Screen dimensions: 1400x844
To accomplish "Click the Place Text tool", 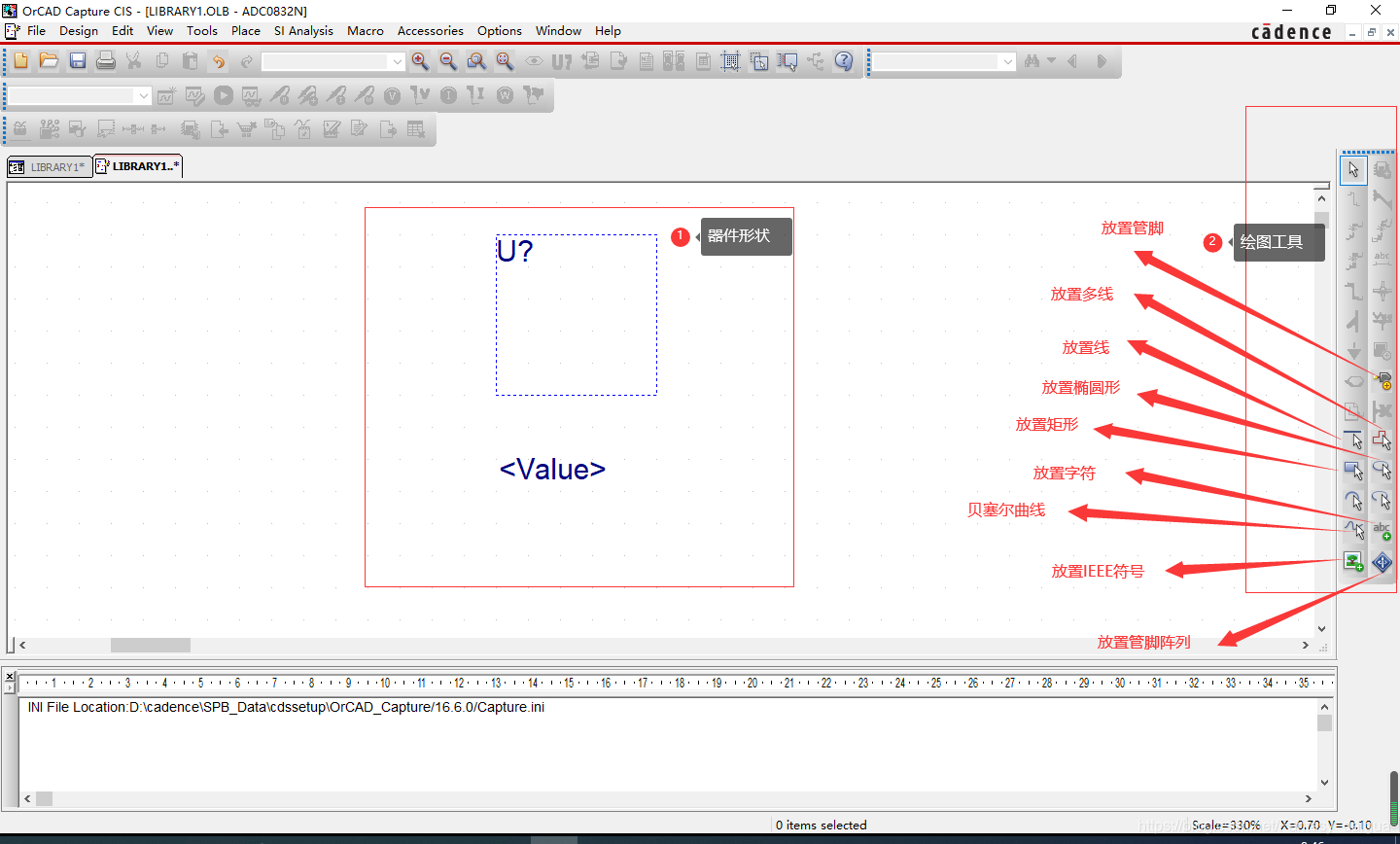I will [1382, 531].
